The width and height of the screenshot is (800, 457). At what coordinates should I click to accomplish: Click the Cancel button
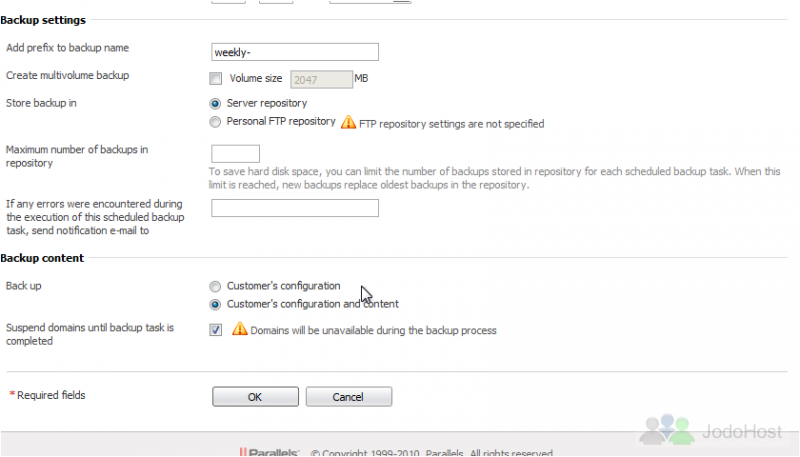point(349,397)
